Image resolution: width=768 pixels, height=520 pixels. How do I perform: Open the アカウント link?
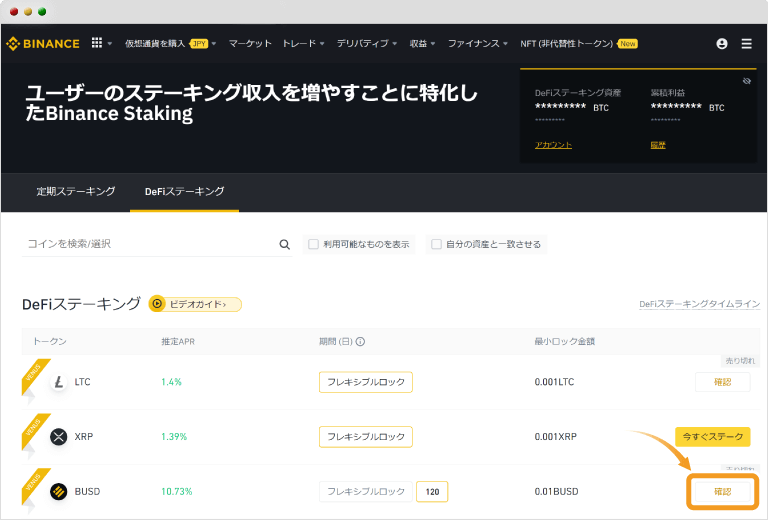[553, 145]
